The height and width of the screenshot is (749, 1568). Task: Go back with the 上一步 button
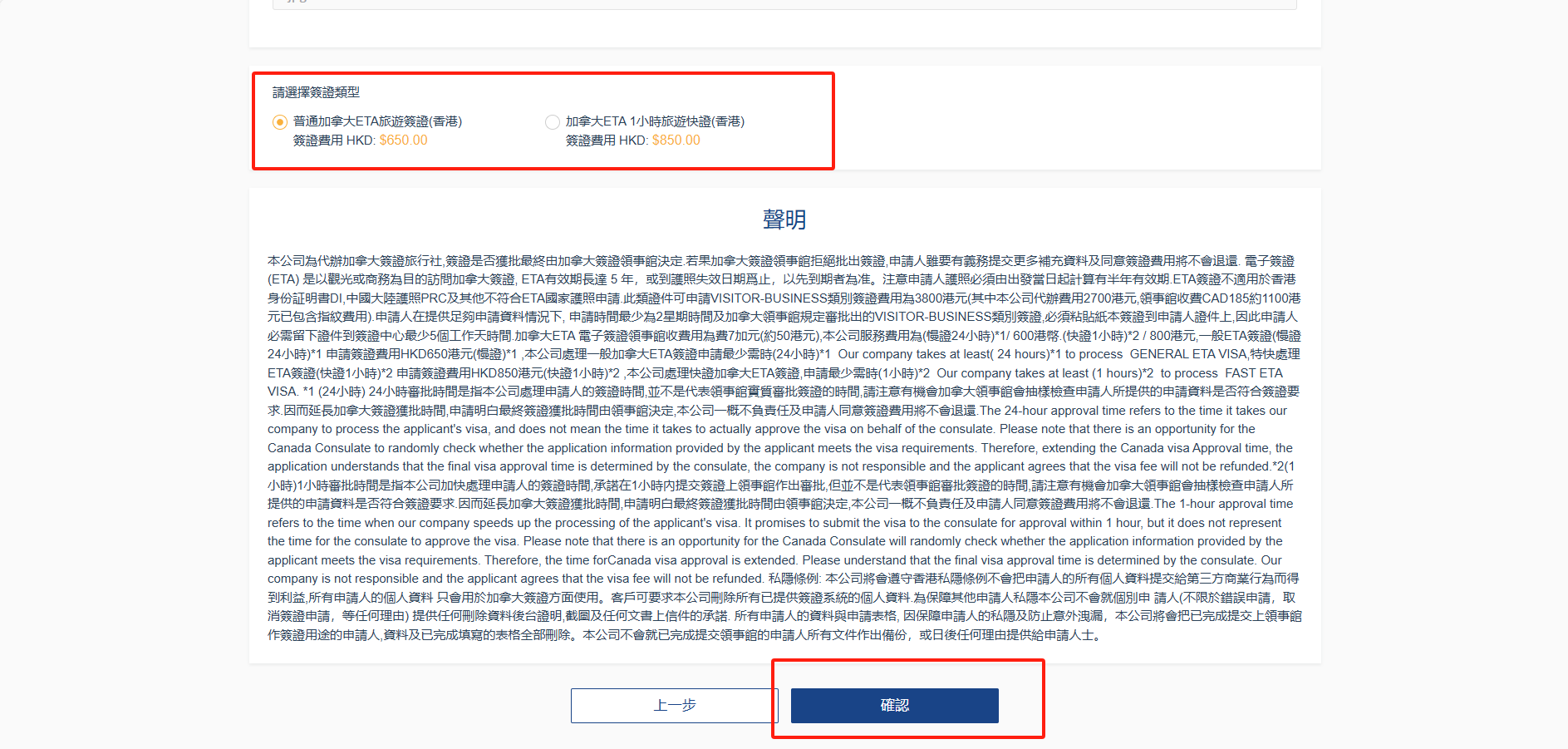pos(674,706)
